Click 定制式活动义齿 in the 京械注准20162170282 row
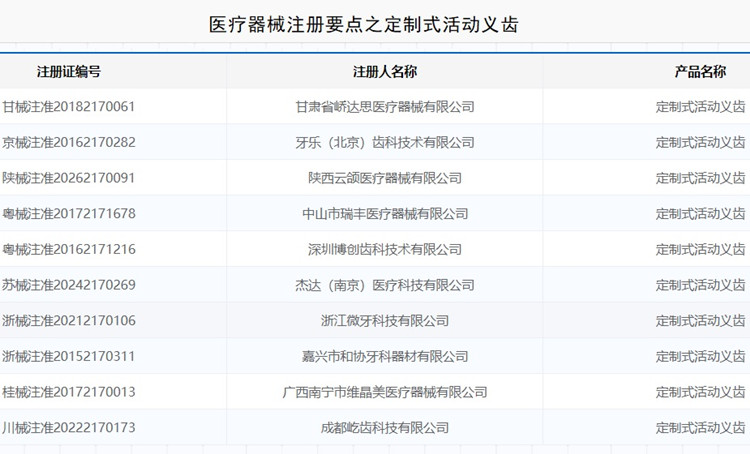The height and width of the screenshot is (454, 750). click(700, 142)
